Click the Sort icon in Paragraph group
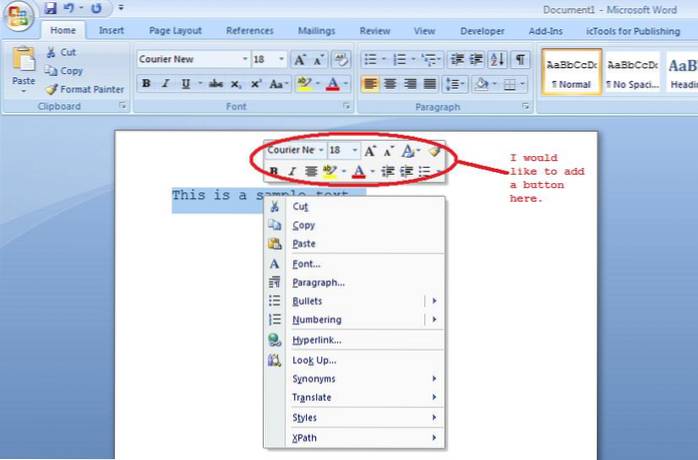The image size is (698, 460). coord(497,60)
